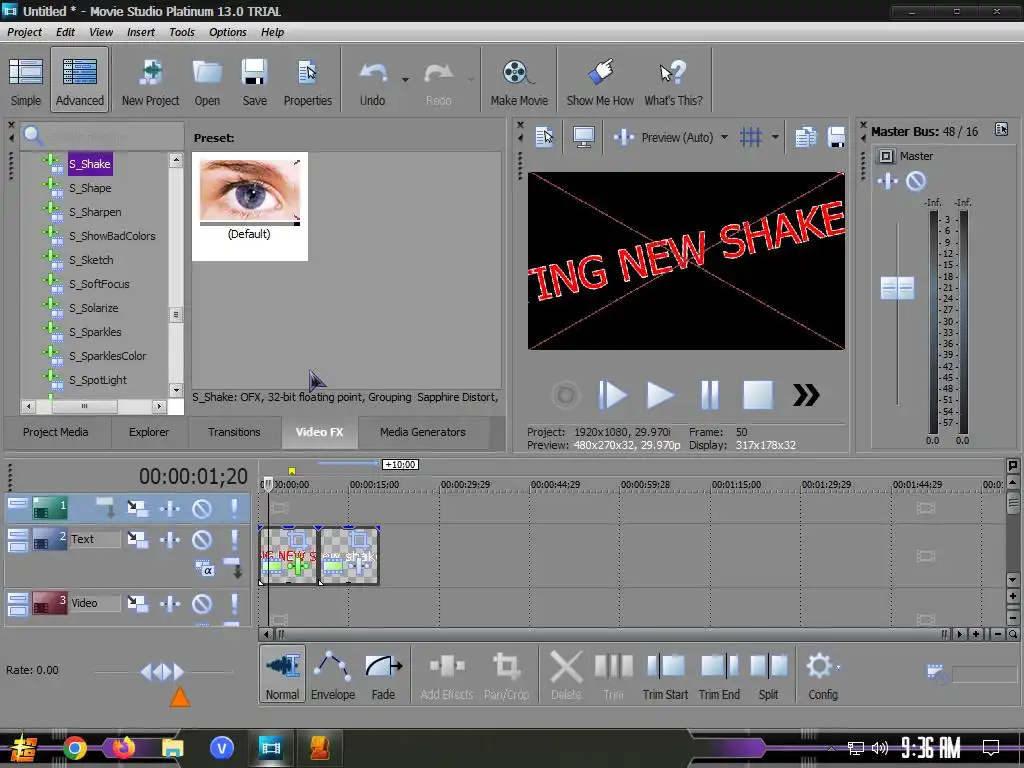This screenshot has height=768, width=1024.
Task: Switch to Transitions tab
Action: 234,432
